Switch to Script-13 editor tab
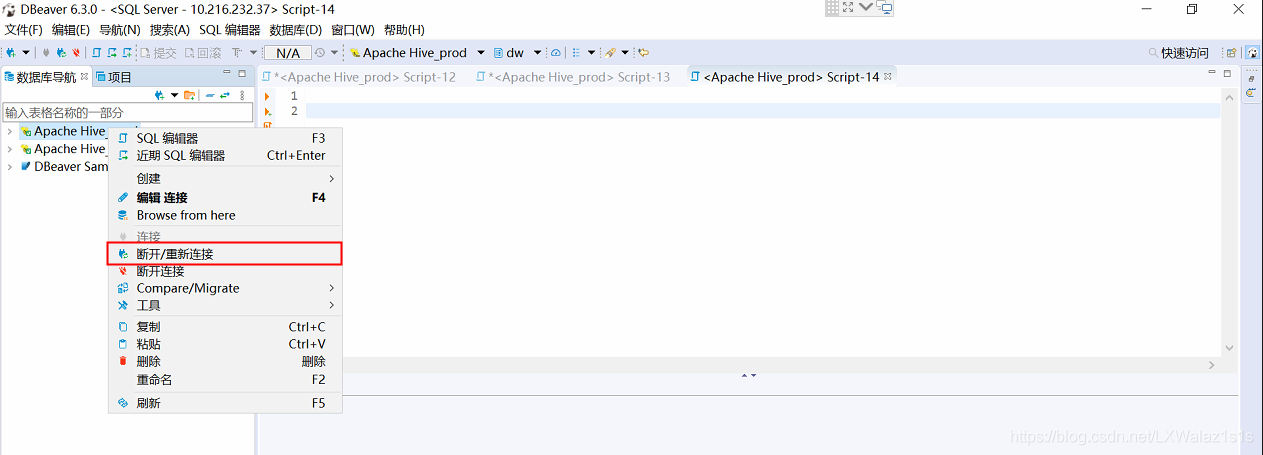Viewport: 1263px width, 455px height. click(x=573, y=77)
